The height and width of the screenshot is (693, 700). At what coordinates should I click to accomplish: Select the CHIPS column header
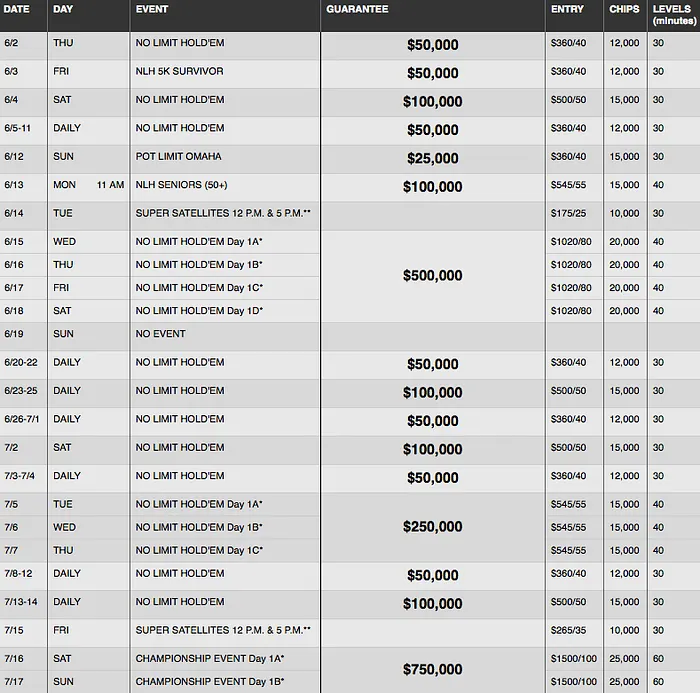click(x=624, y=9)
